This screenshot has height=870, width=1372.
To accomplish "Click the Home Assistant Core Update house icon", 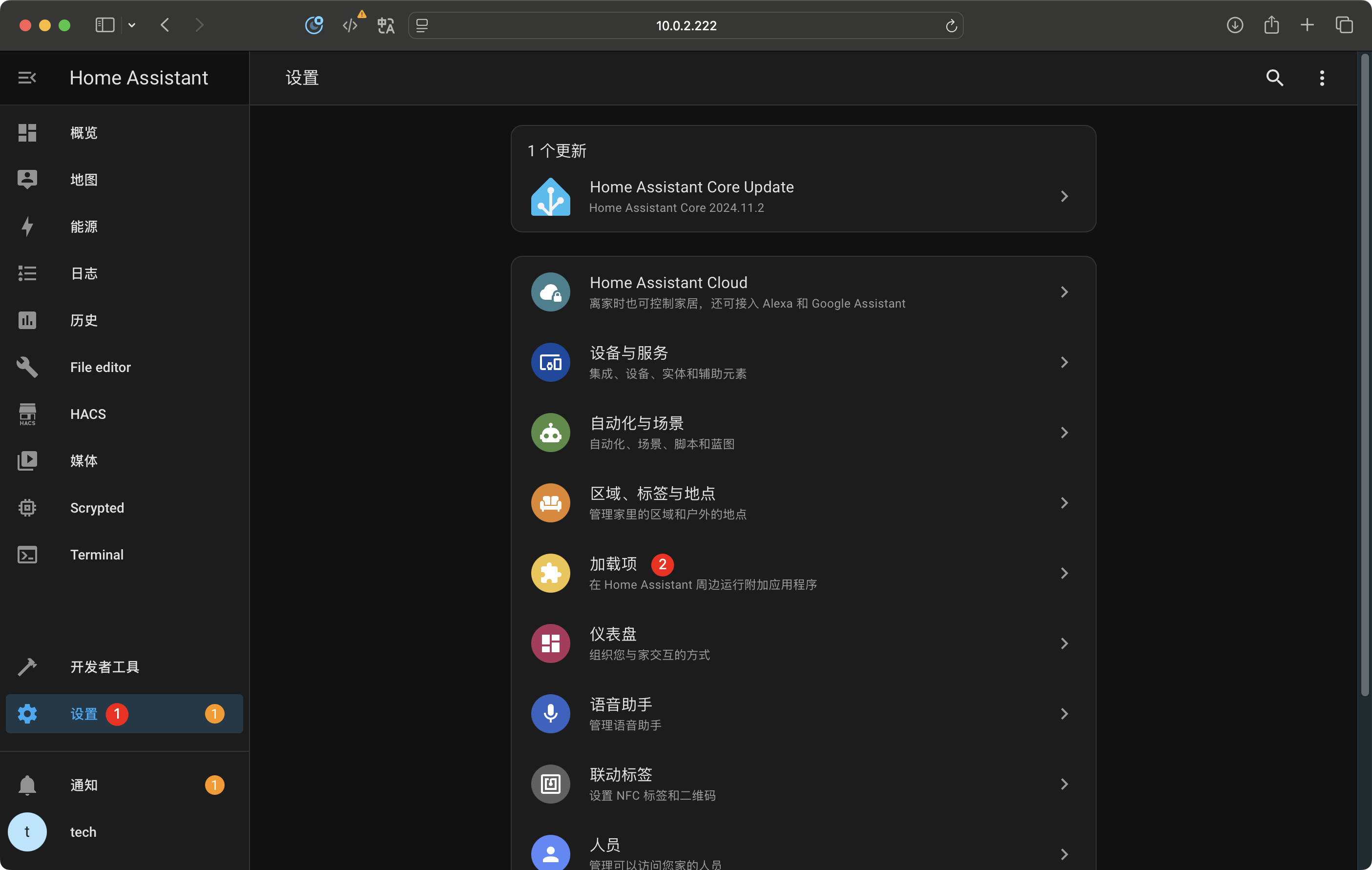I will 550,197.
